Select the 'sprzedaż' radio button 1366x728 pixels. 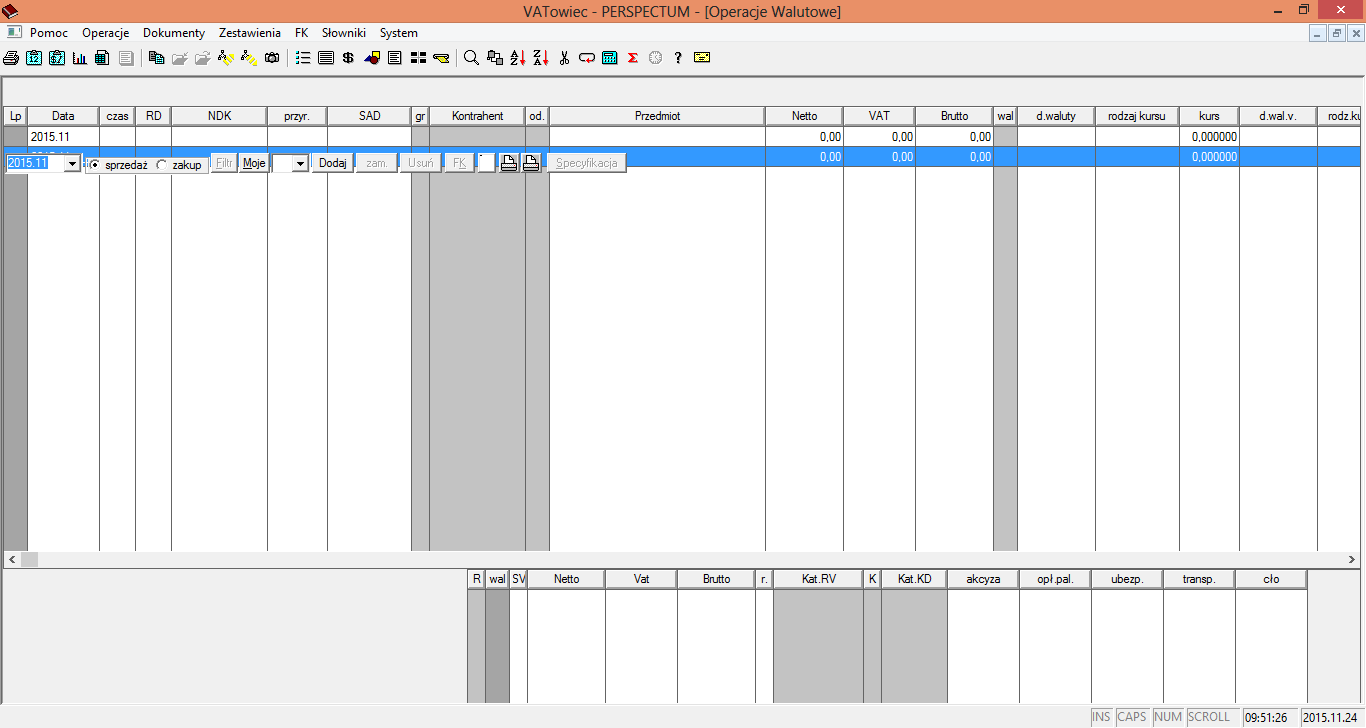[x=95, y=164]
